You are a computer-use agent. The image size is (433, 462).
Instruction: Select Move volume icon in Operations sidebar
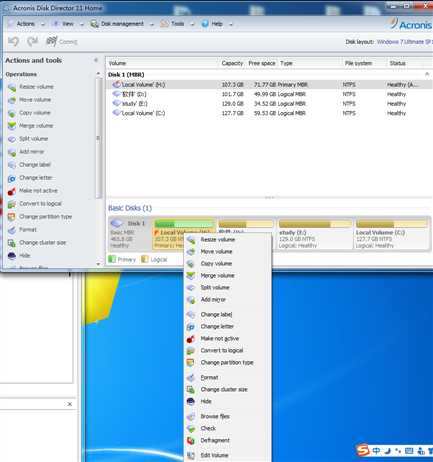(12, 100)
